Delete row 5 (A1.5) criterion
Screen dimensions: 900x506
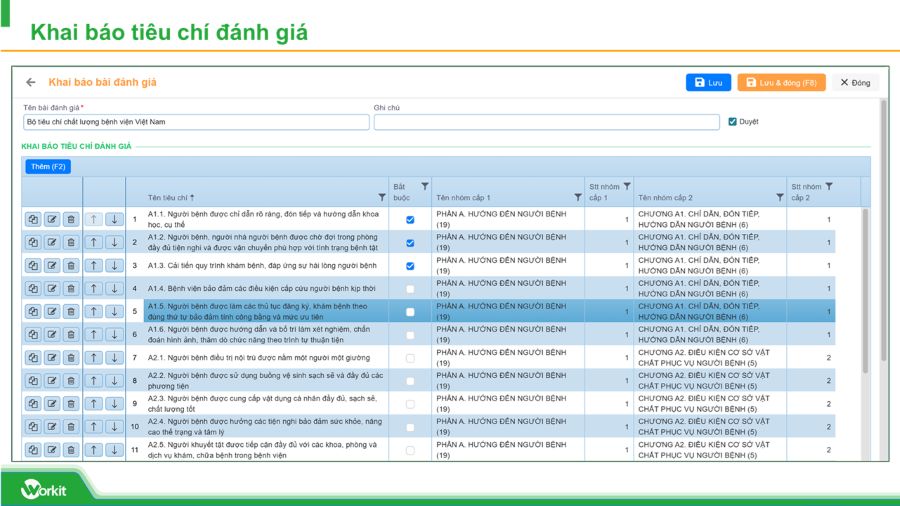point(71,311)
